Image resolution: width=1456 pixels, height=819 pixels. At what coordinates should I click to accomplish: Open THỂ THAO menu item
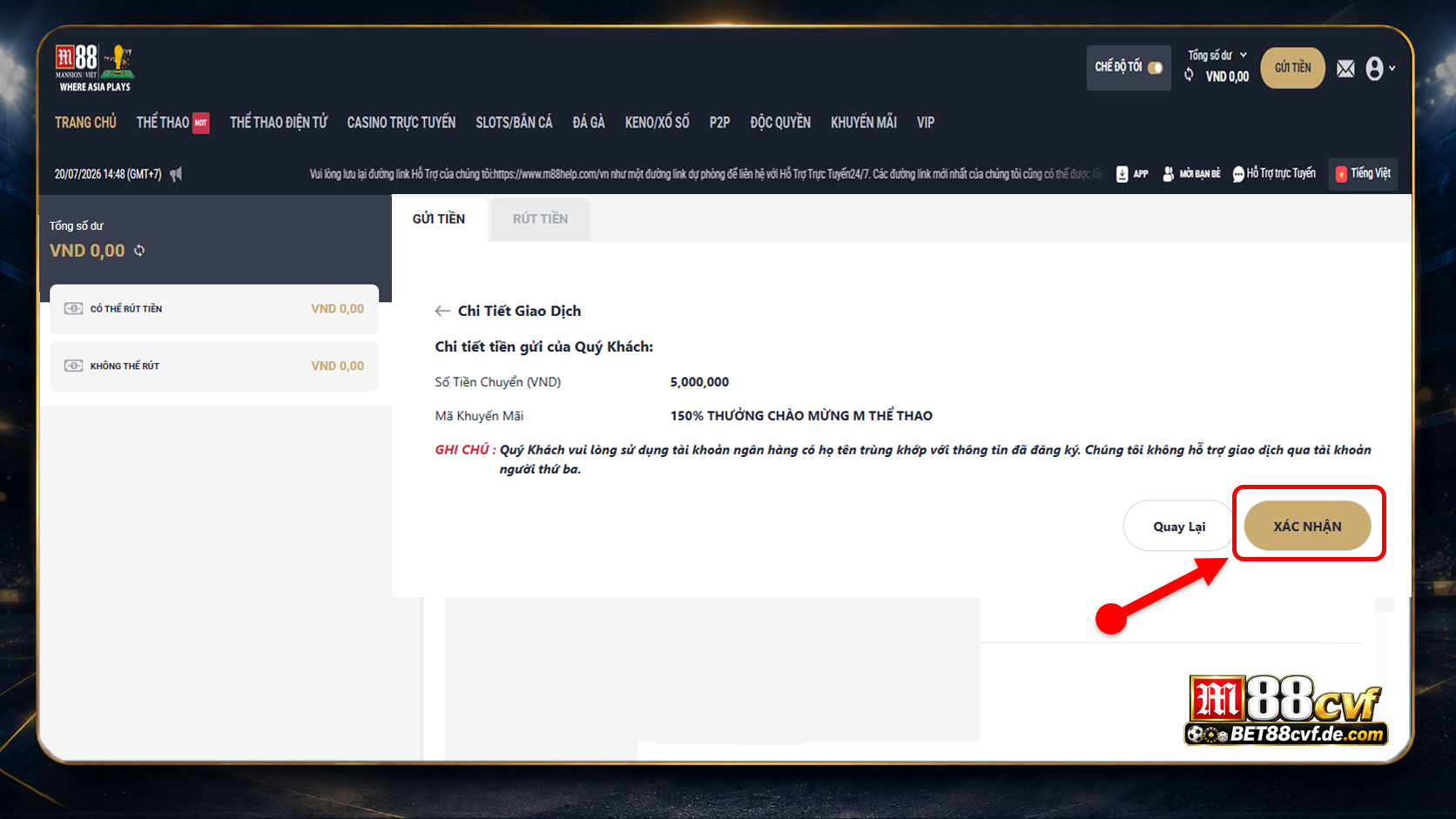[x=162, y=123]
